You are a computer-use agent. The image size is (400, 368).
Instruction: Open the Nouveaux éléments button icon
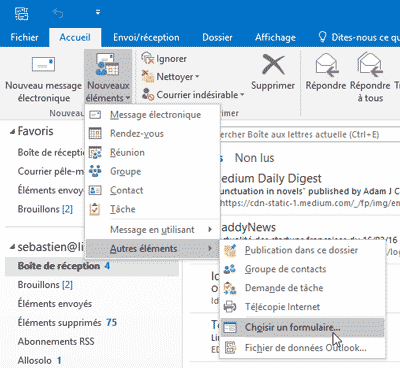click(x=107, y=65)
